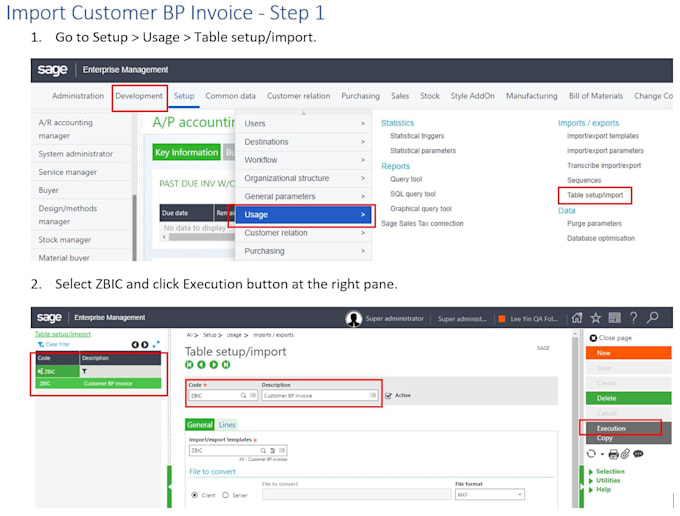
Task: Toggle the Active checkbox
Action: [x=389, y=395]
